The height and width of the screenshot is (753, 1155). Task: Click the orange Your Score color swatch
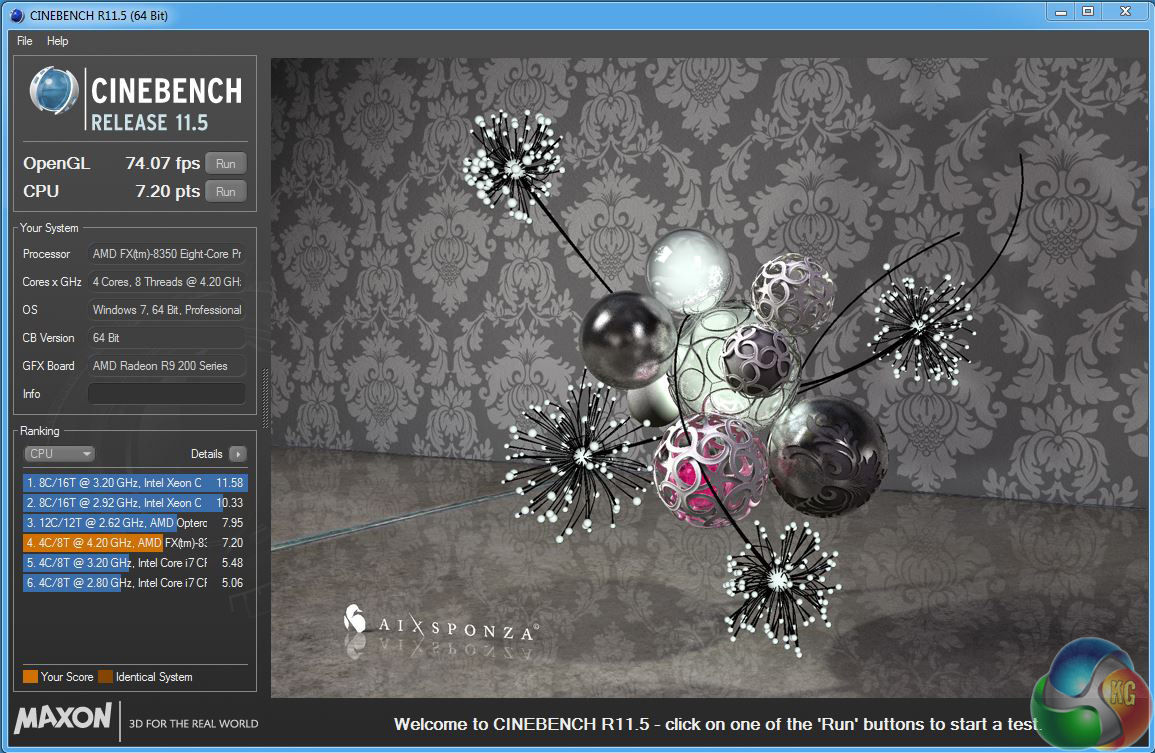pos(30,677)
